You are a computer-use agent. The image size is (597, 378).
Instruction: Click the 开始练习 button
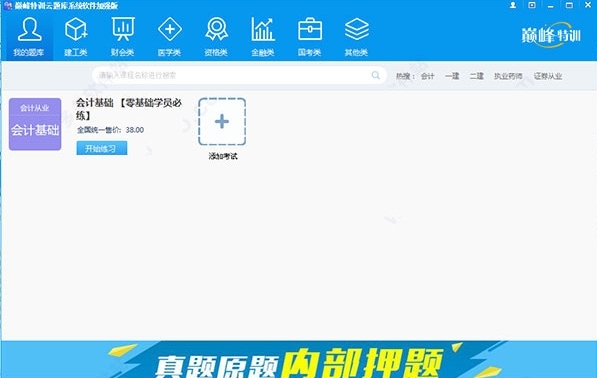click(102, 148)
